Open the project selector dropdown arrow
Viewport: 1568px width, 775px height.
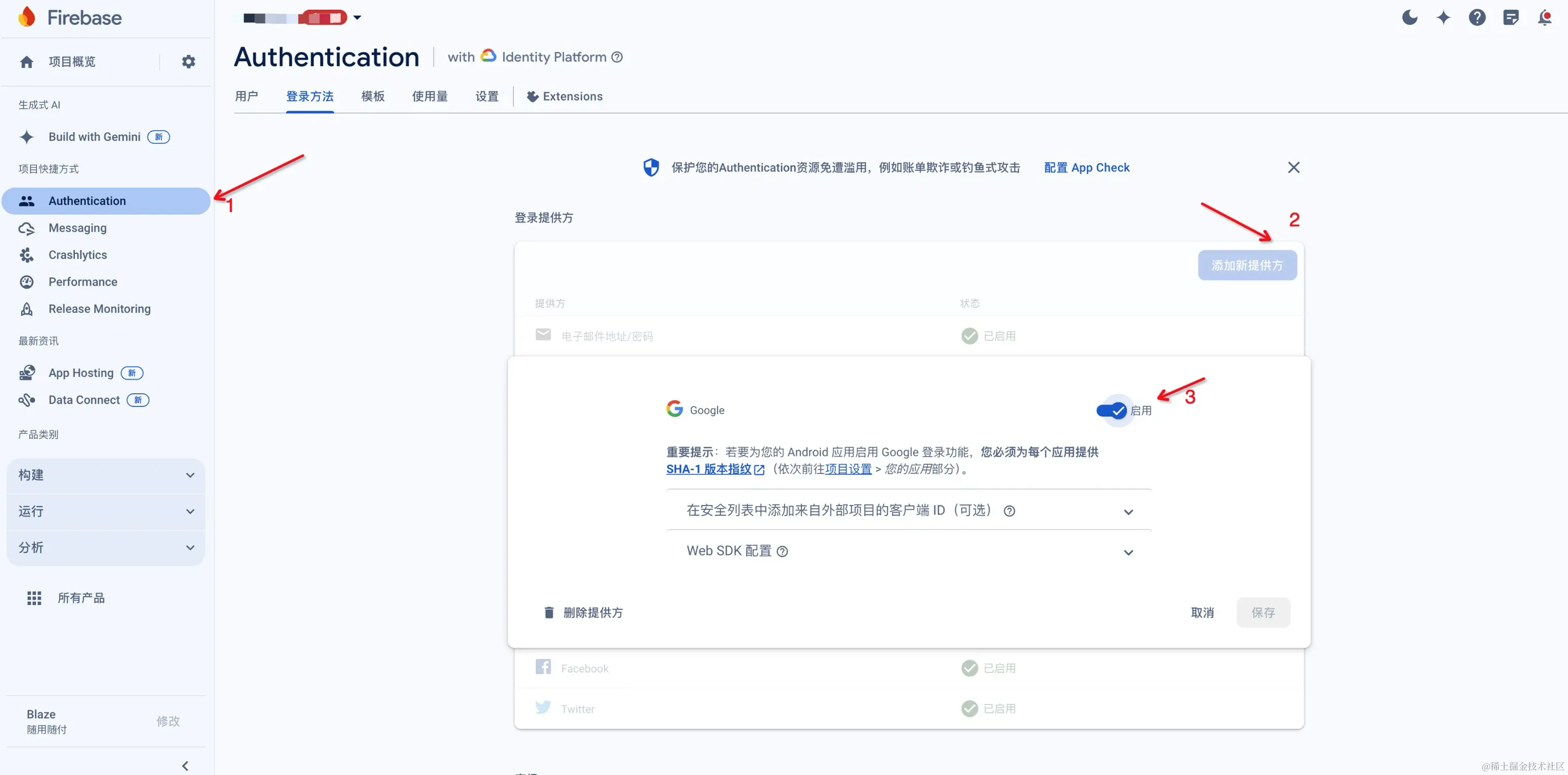click(357, 18)
